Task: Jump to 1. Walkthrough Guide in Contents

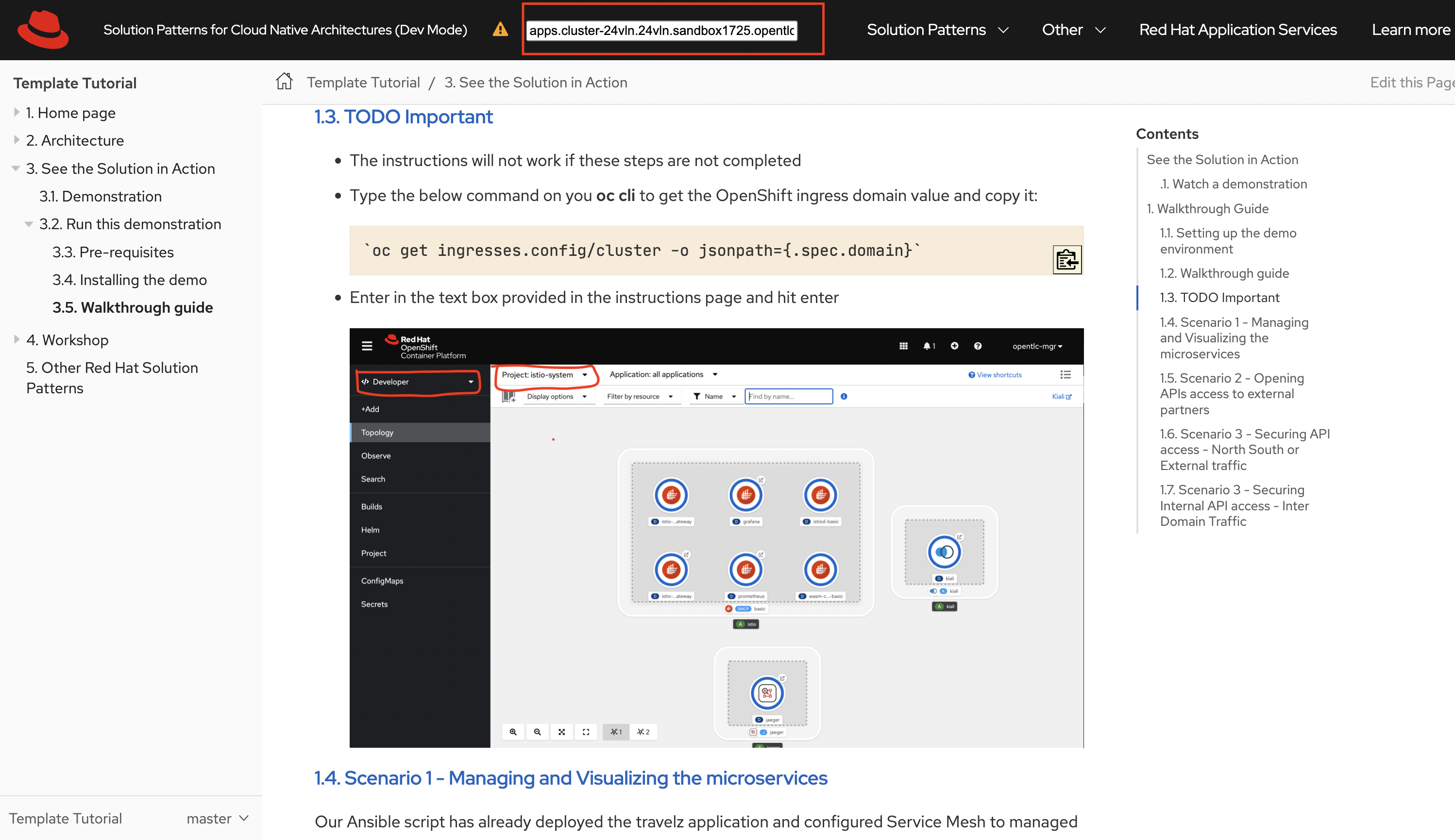Action: (x=1207, y=208)
